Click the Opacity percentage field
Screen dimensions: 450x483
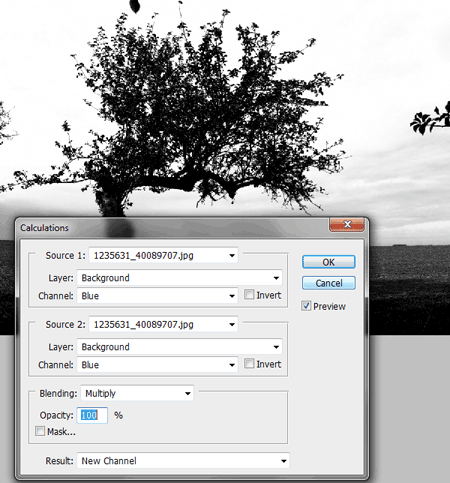[x=92, y=415]
